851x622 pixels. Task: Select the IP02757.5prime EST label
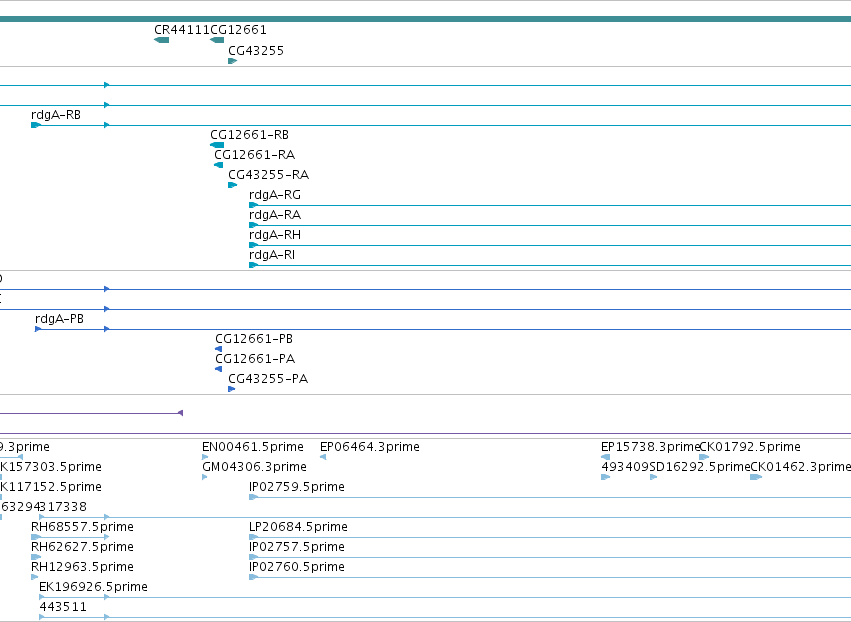tap(297, 547)
